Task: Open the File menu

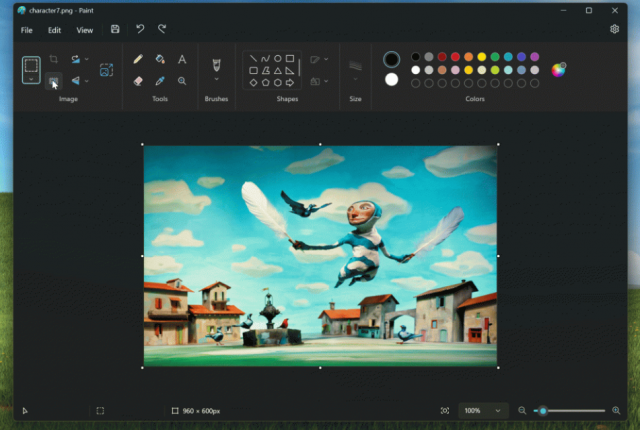Action: (x=27, y=30)
